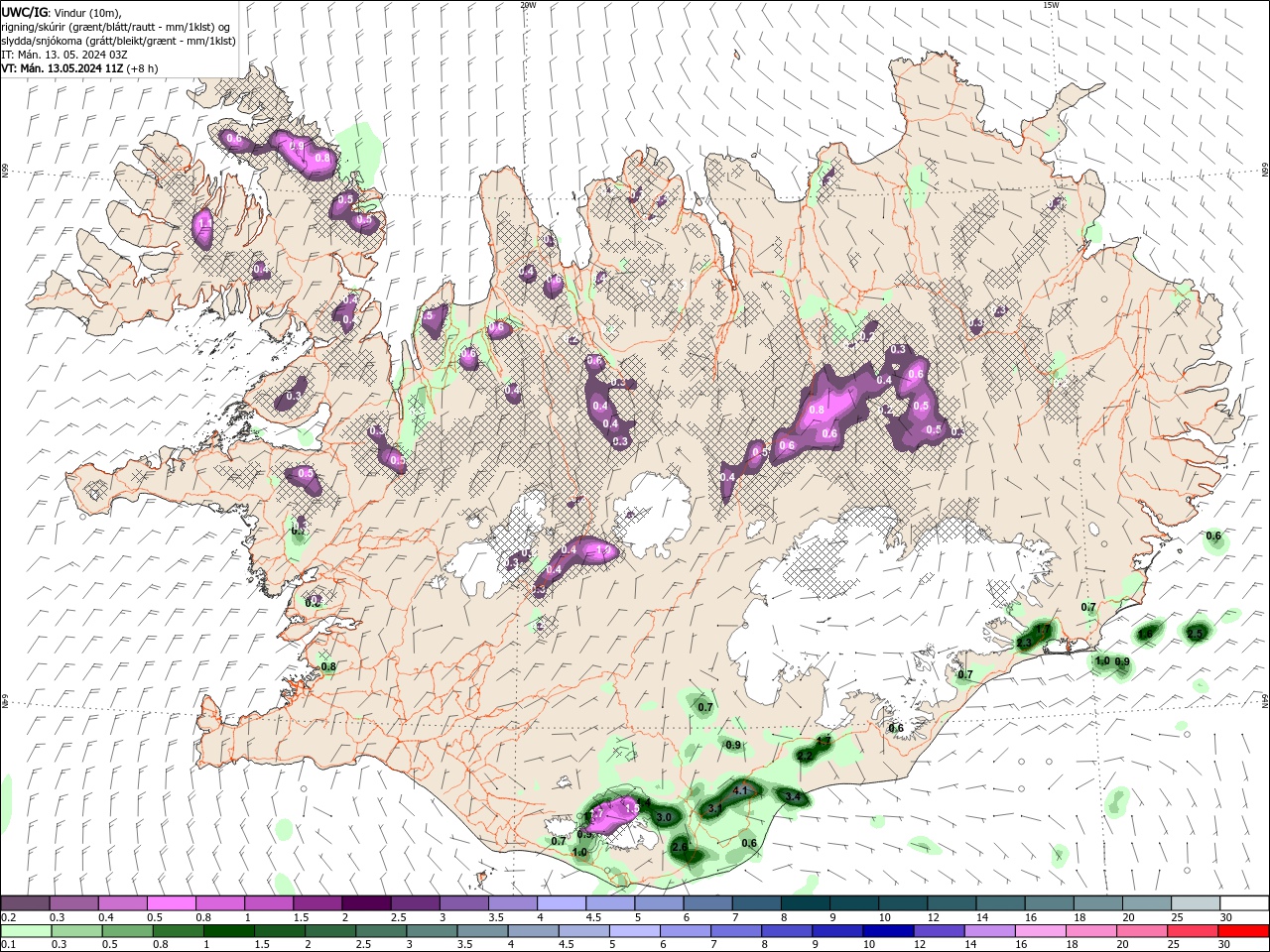Click the rain value "2.6" near the south tip

[x=680, y=848]
